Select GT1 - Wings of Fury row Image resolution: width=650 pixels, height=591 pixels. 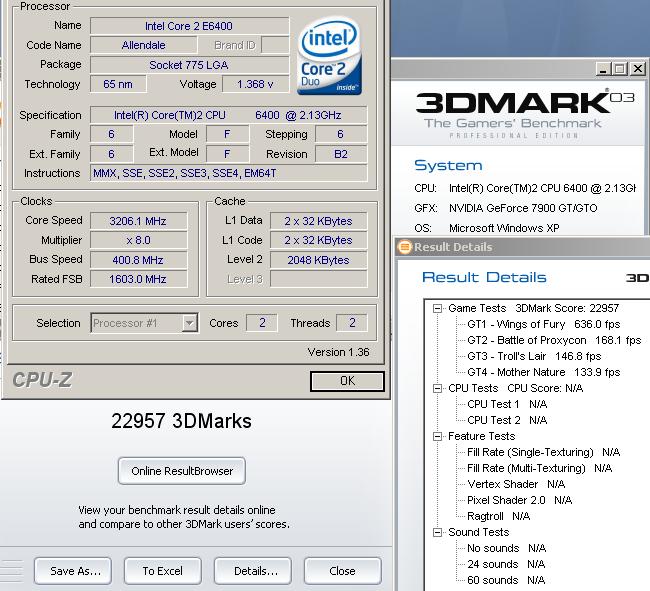coord(543,324)
